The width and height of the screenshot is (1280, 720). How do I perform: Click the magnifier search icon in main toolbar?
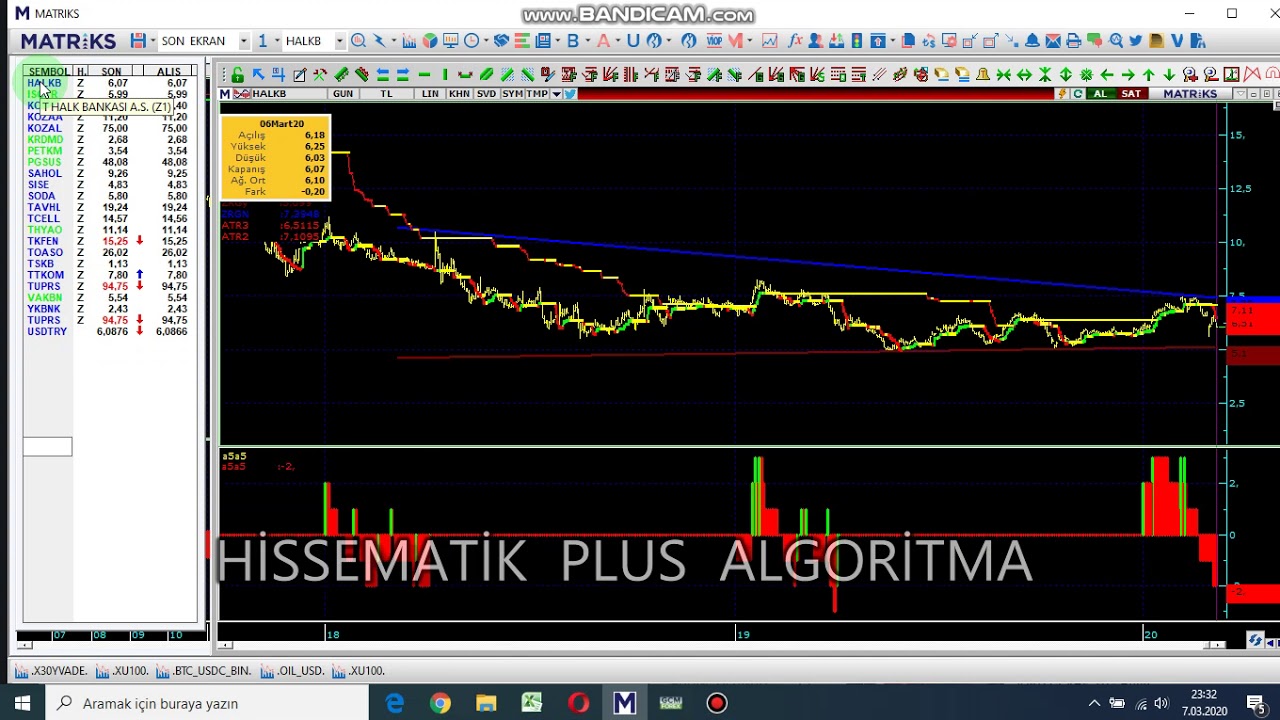coord(358,41)
